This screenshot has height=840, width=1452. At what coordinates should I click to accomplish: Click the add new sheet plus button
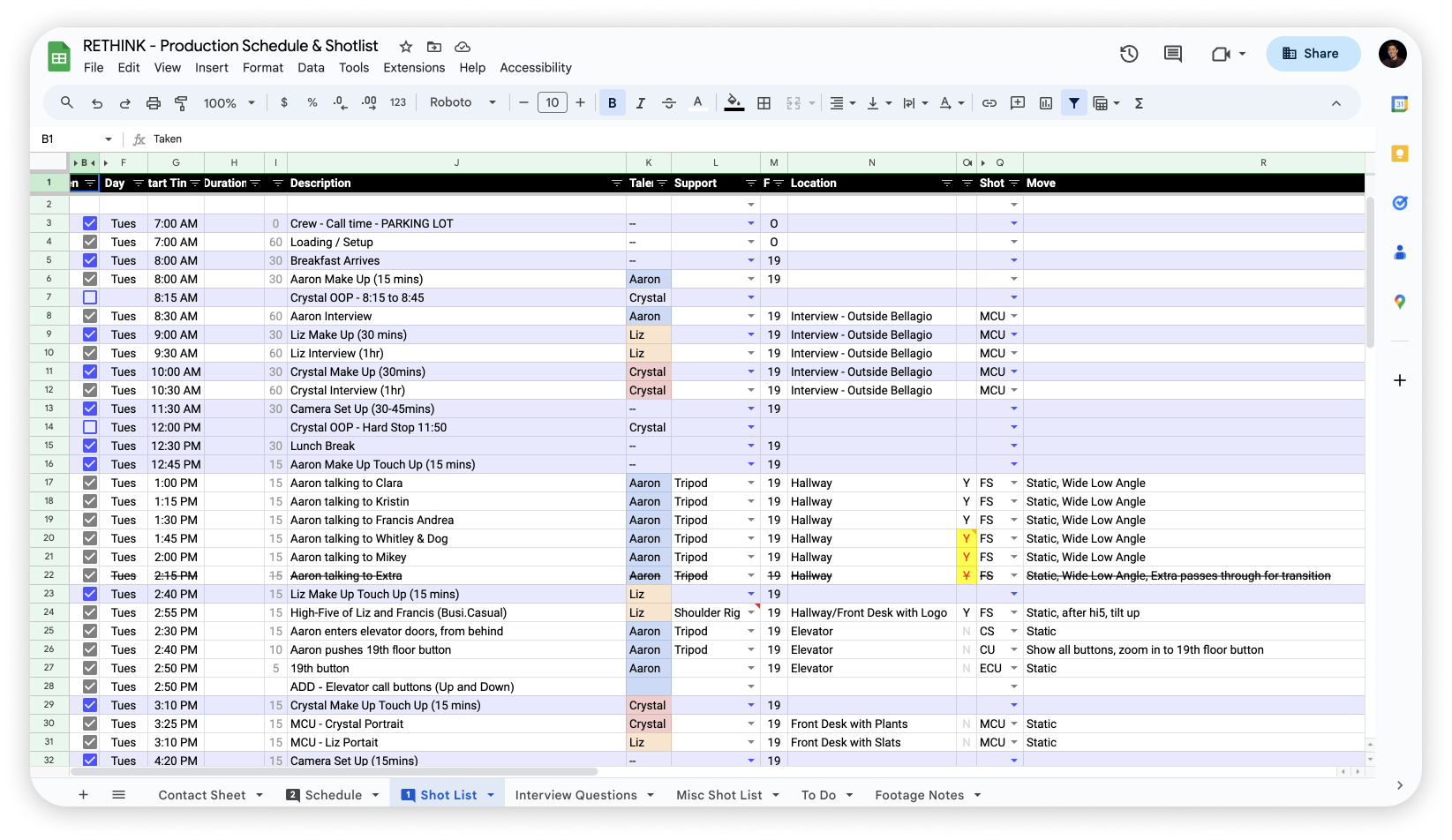coord(83,795)
